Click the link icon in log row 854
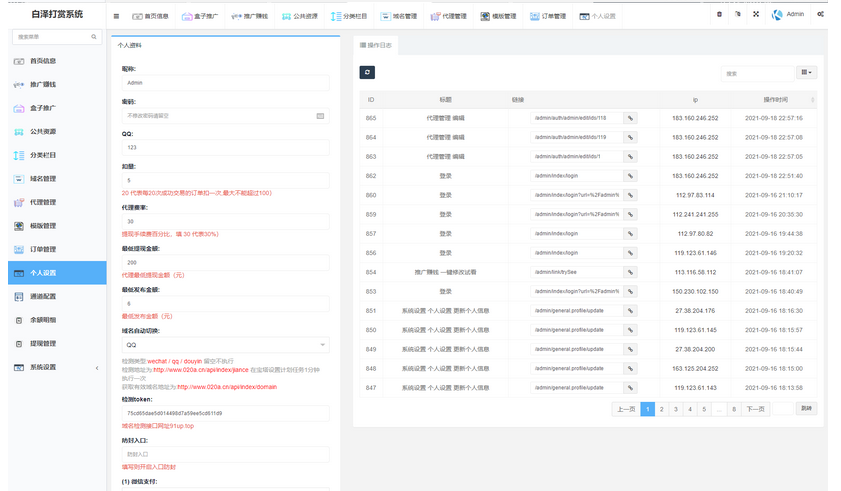 630,273
